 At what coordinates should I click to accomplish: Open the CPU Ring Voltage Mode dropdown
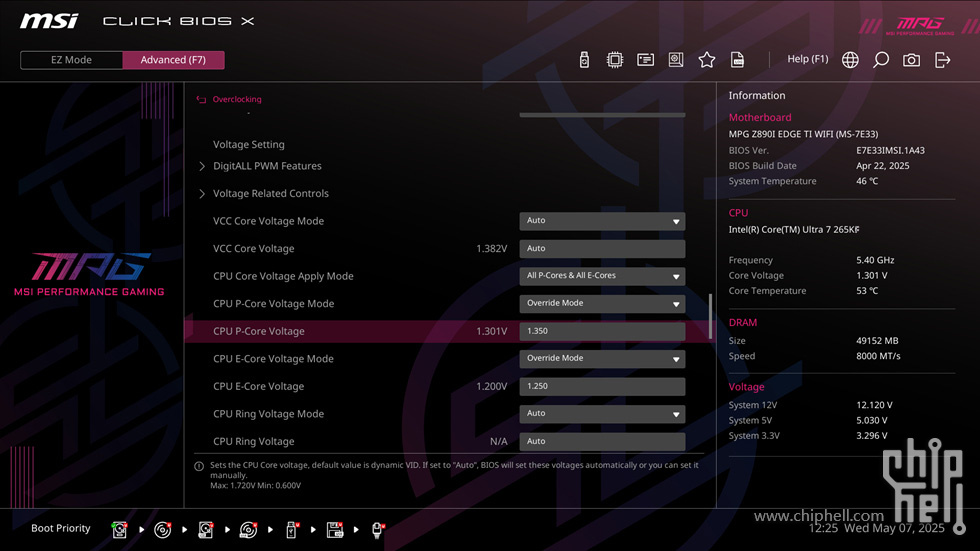[602, 414]
